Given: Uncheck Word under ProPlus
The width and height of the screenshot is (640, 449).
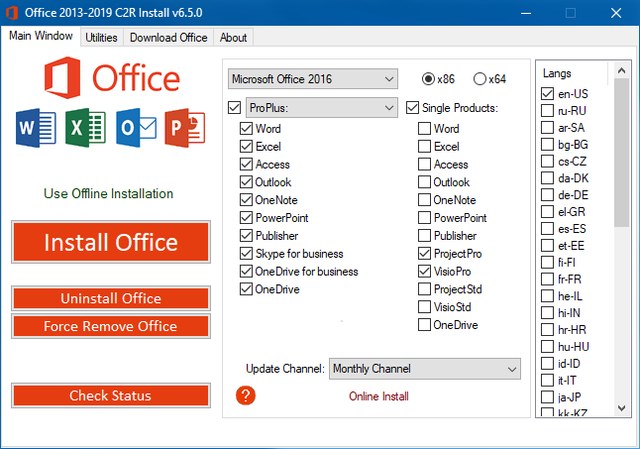Looking at the screenshot, I should click(x=246, y=129).
